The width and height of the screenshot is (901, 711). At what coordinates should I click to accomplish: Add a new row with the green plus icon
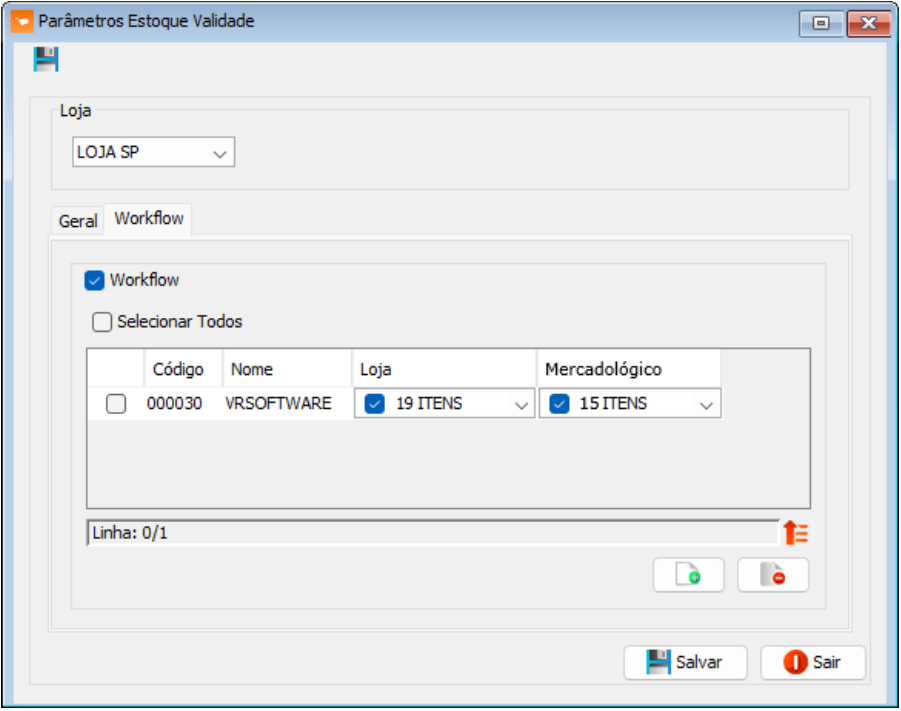688,575
